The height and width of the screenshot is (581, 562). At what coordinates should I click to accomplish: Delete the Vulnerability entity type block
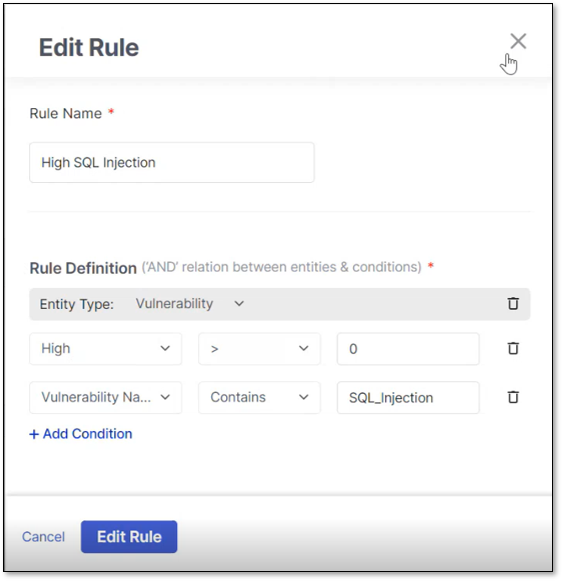tap(513, 303)
